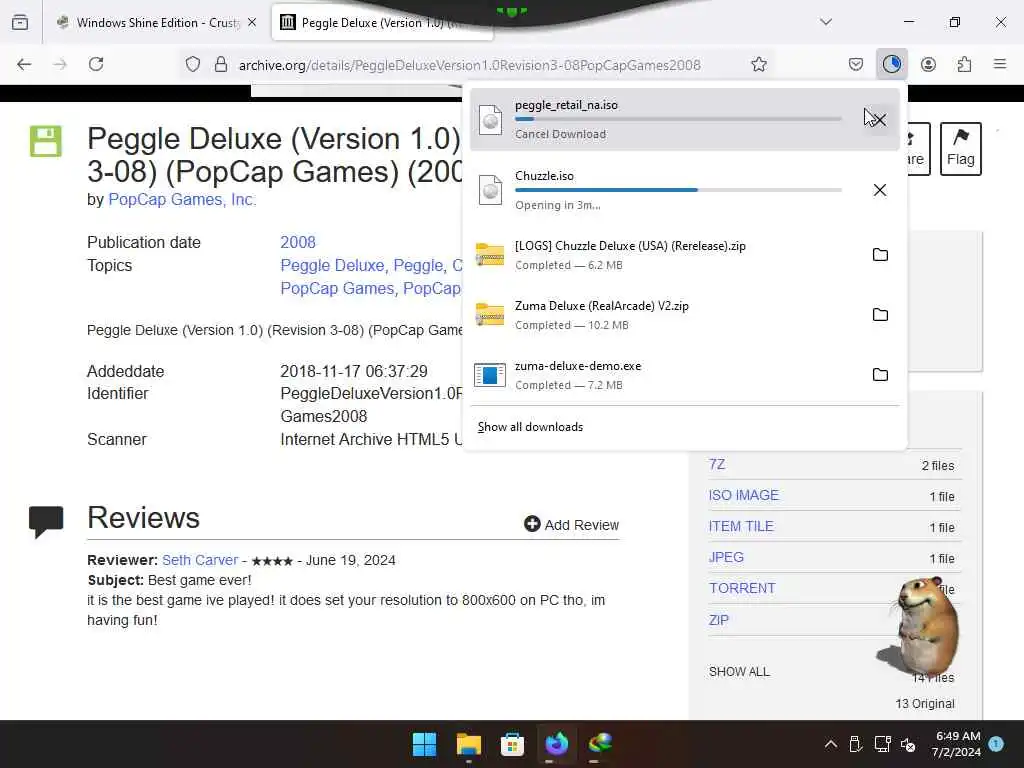Open Microsoft Store from the taskbar

[513, 744]
